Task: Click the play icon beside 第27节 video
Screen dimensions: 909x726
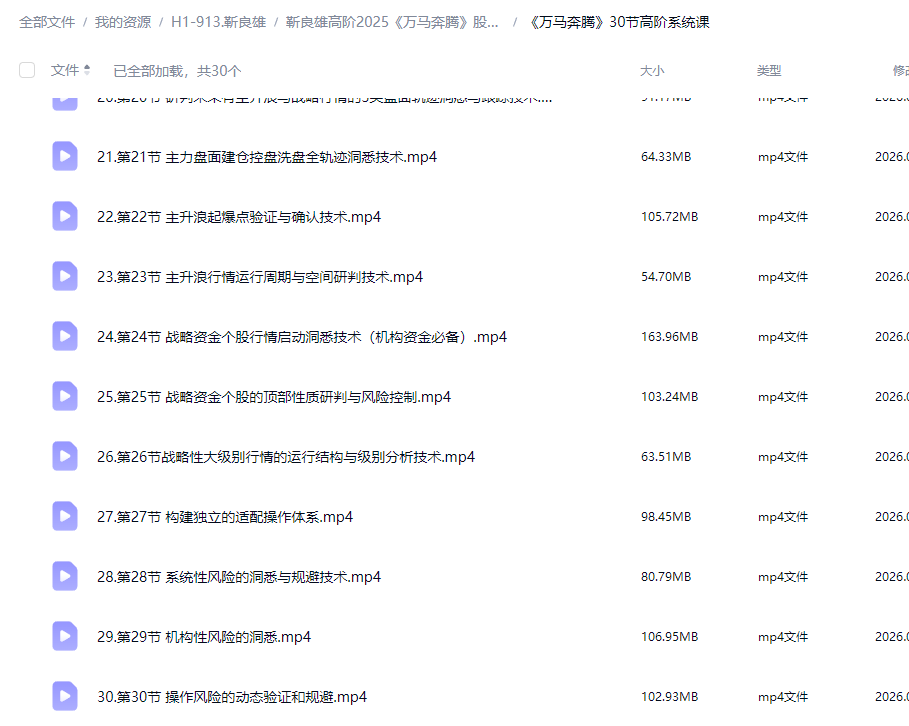Action: (x=64, y=516)
